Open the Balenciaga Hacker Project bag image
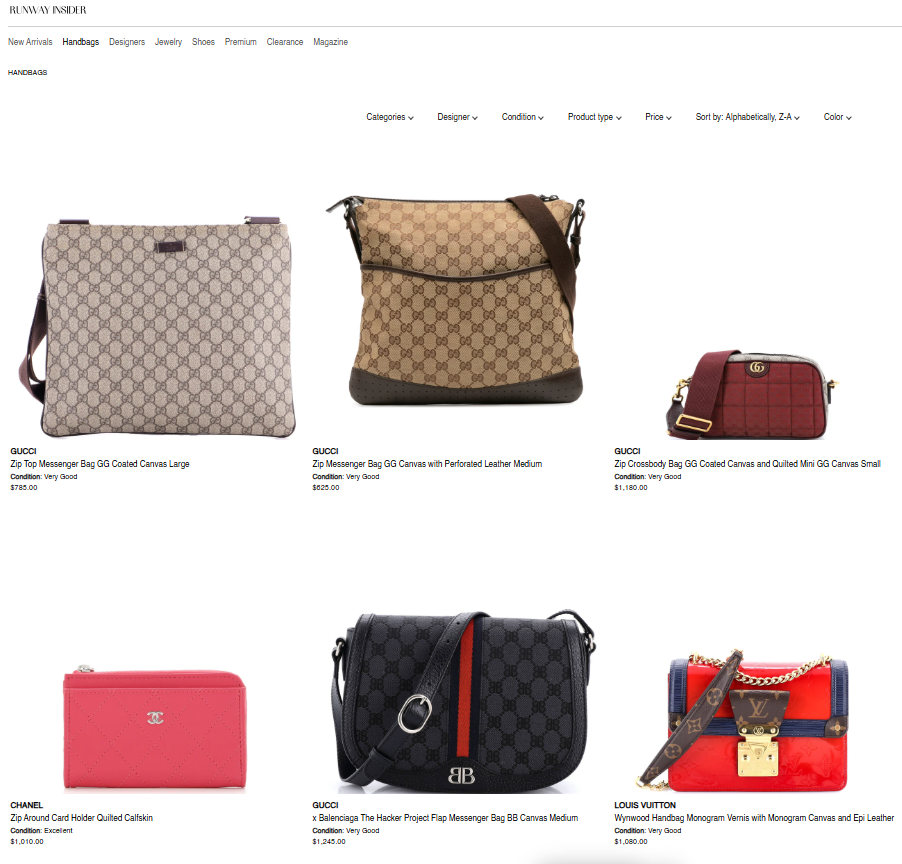 (x=463, y=701)
